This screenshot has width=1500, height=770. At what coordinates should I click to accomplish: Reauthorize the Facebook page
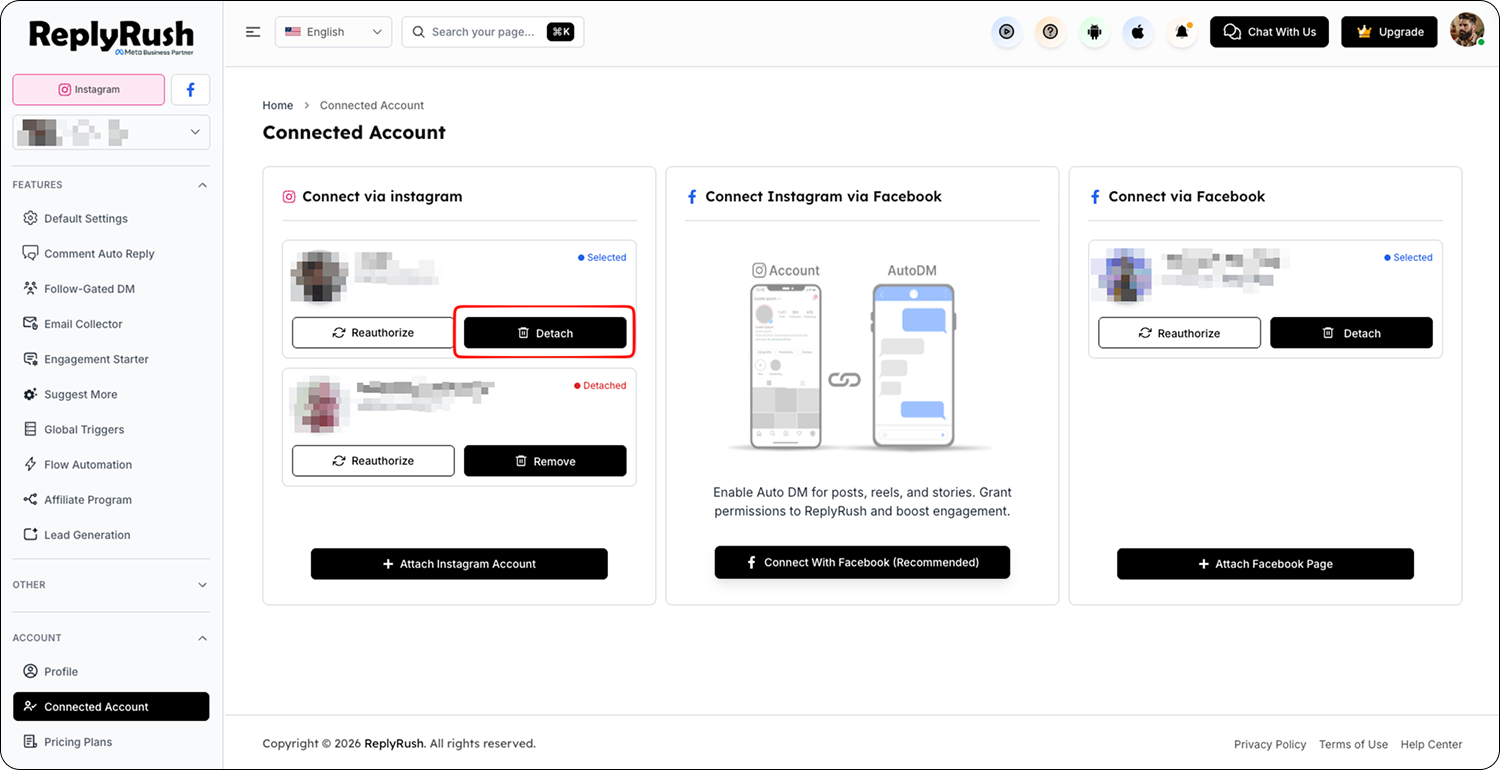coord(1179,333)
